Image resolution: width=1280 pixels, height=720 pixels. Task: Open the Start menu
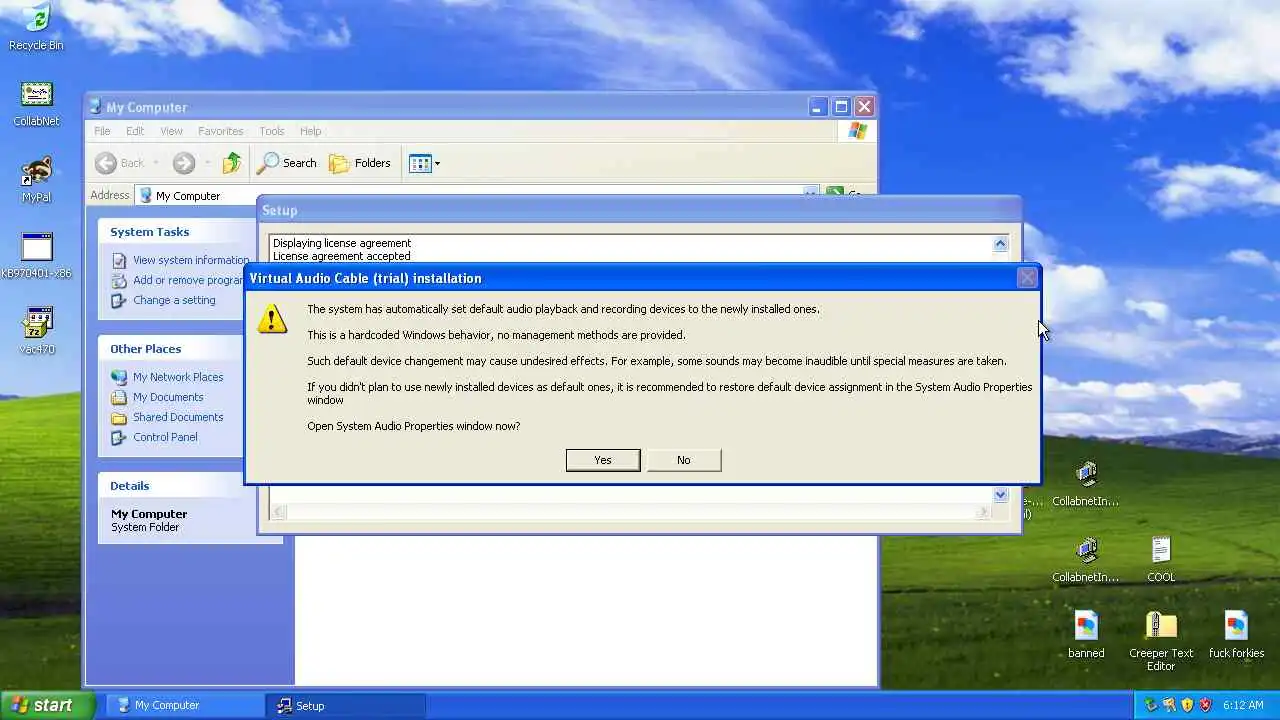(x=47, y=705)
